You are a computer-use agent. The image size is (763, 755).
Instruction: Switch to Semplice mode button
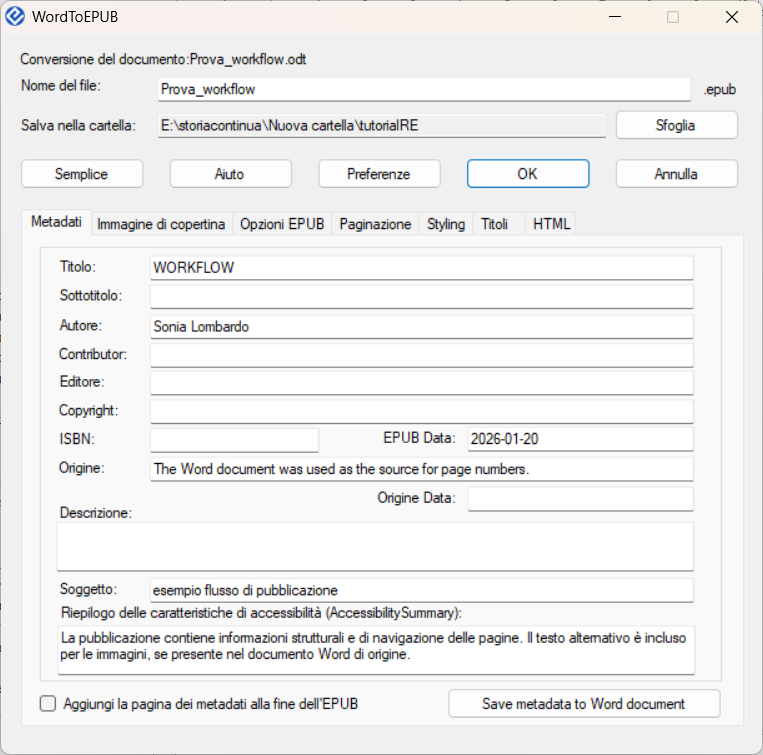(x=82, y=174)
